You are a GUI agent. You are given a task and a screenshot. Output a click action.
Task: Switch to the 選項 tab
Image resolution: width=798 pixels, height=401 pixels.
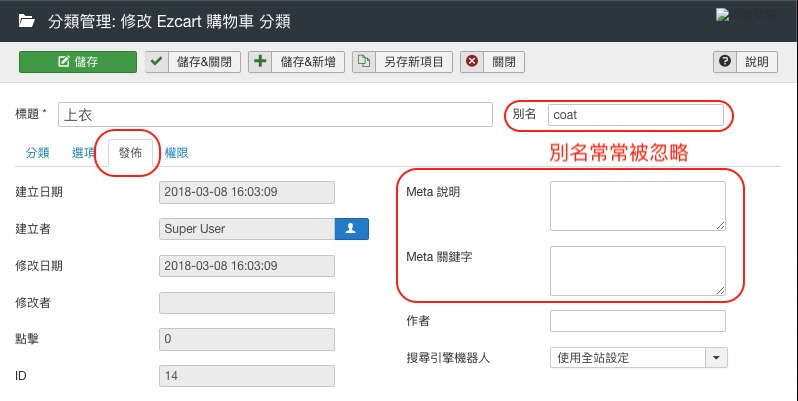[84, 153]
